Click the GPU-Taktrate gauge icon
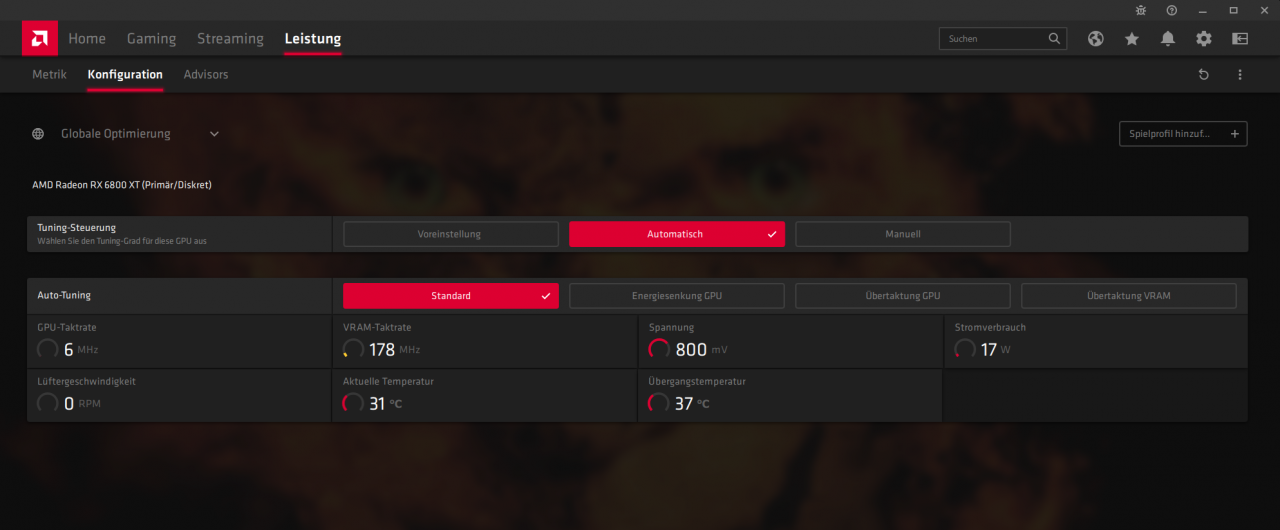 click(47, 349)
